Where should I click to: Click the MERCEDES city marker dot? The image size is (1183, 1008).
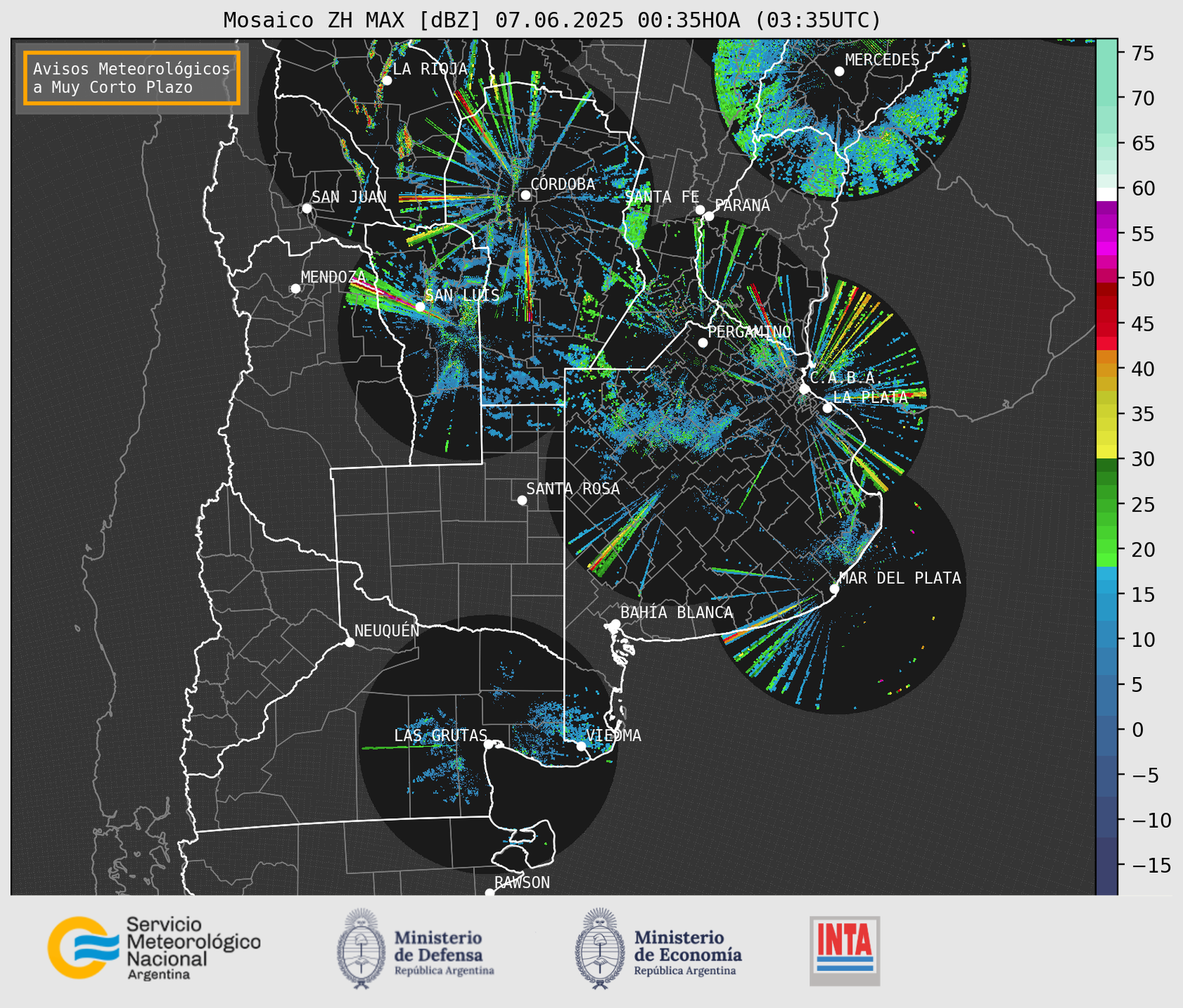[x=839, y=71]
